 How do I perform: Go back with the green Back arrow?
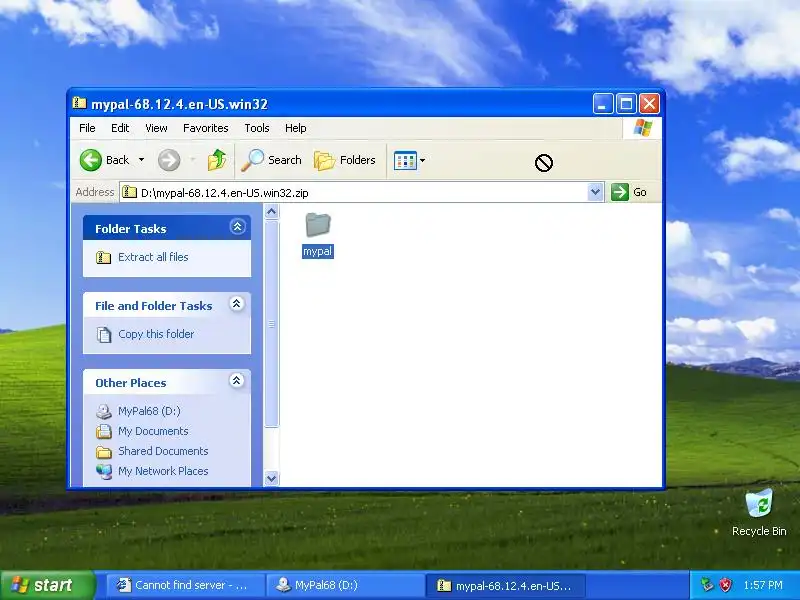coord(105,160)
